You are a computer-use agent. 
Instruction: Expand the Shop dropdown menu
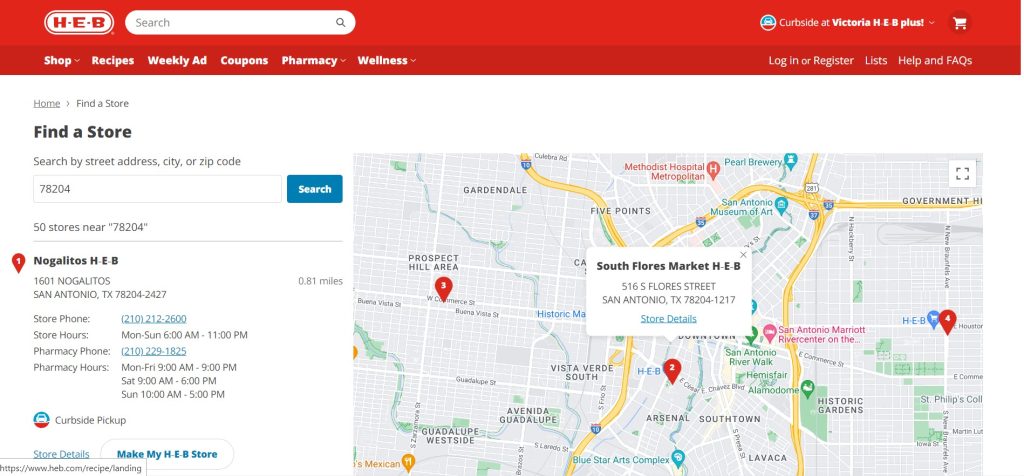[x=61, y=60]
